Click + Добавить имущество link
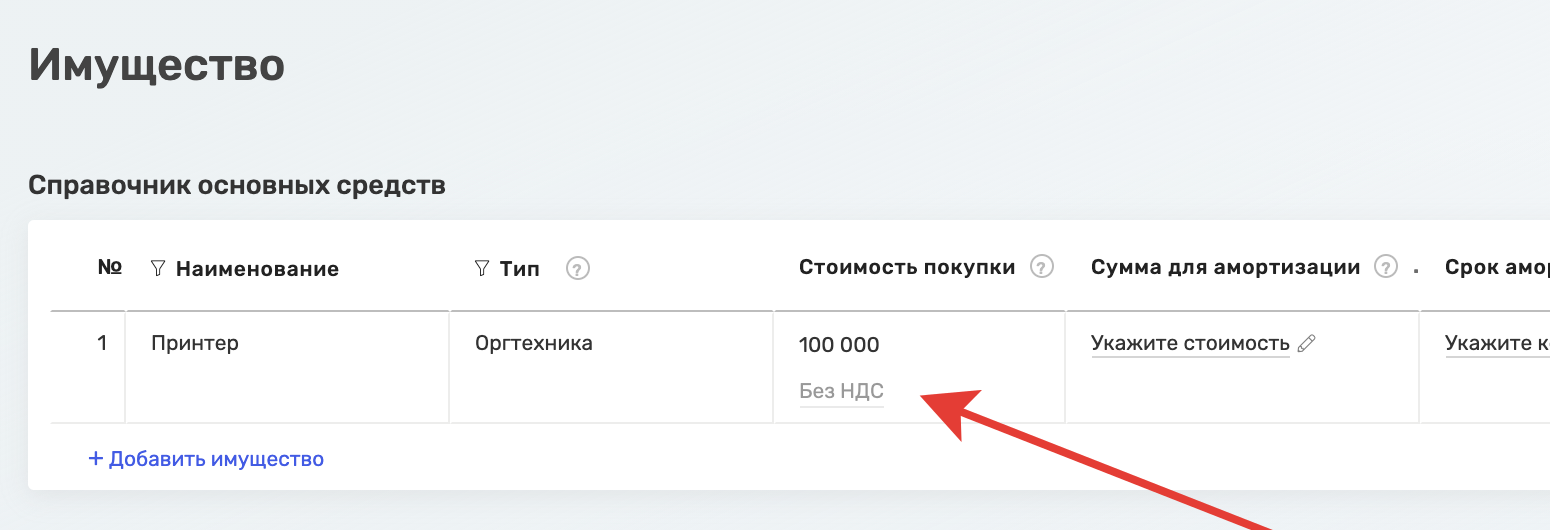1550x530 pixels. pos(206,459)
